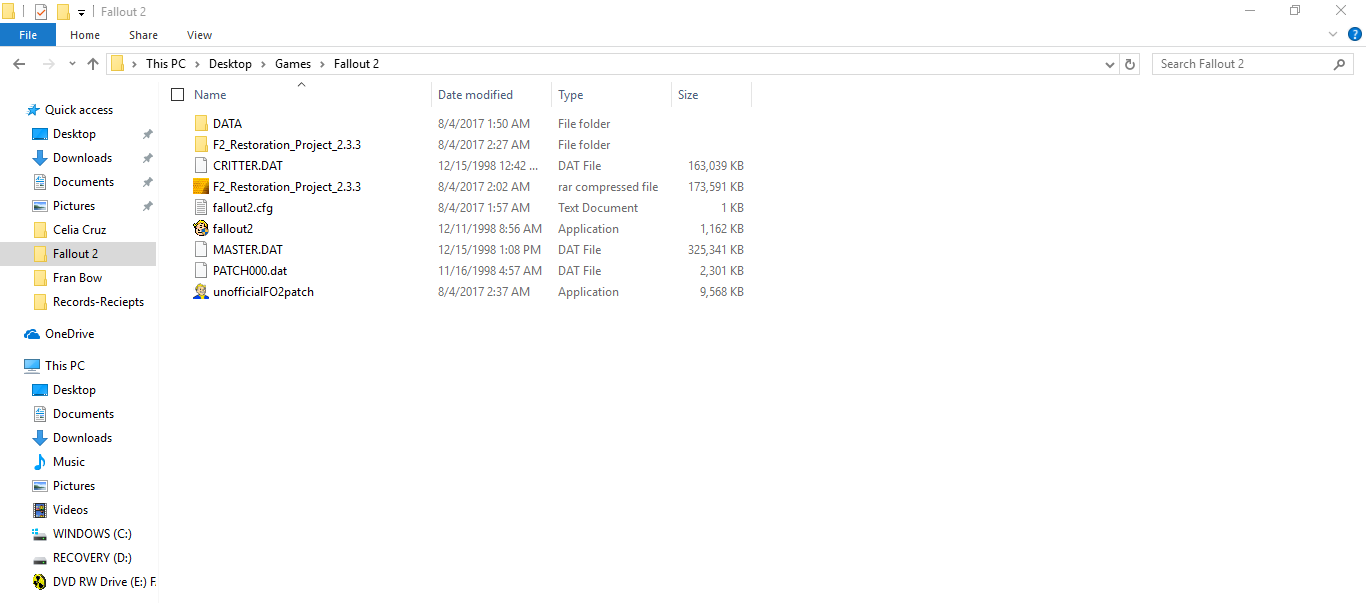Click the OneDrive cloud icon

point(32,334)
